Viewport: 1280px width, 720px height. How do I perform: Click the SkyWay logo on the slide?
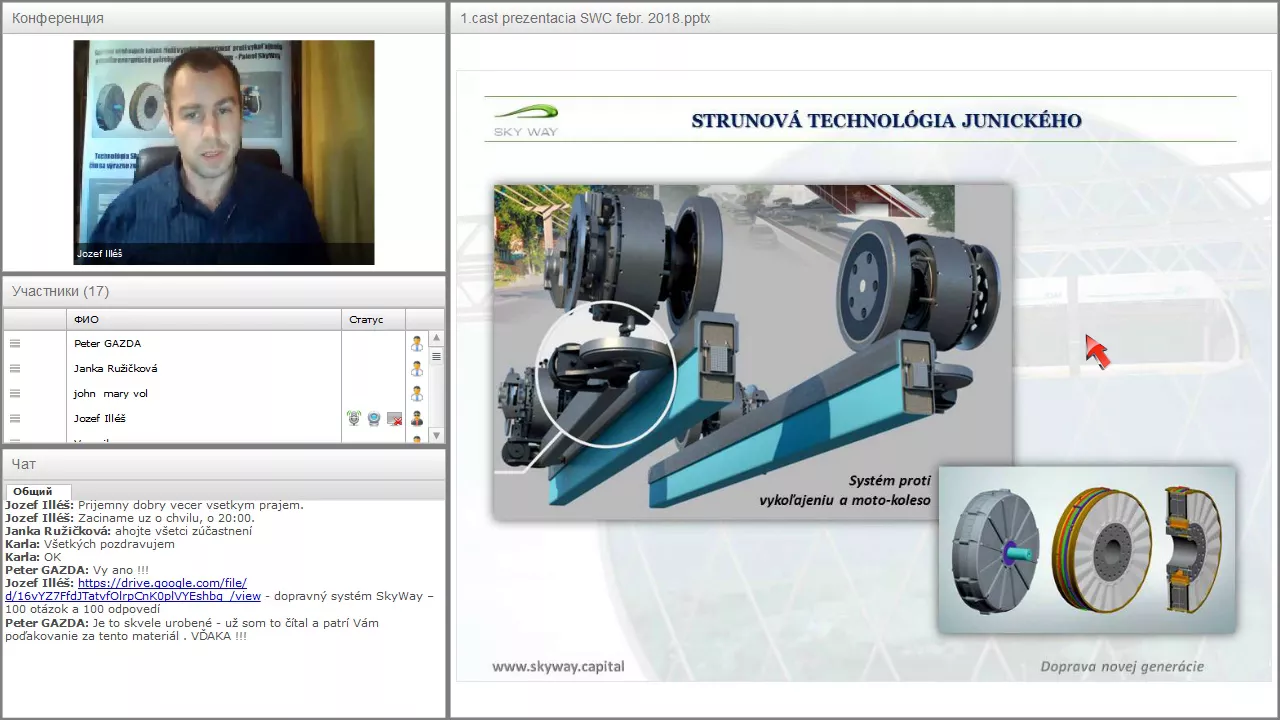[526, 120]
